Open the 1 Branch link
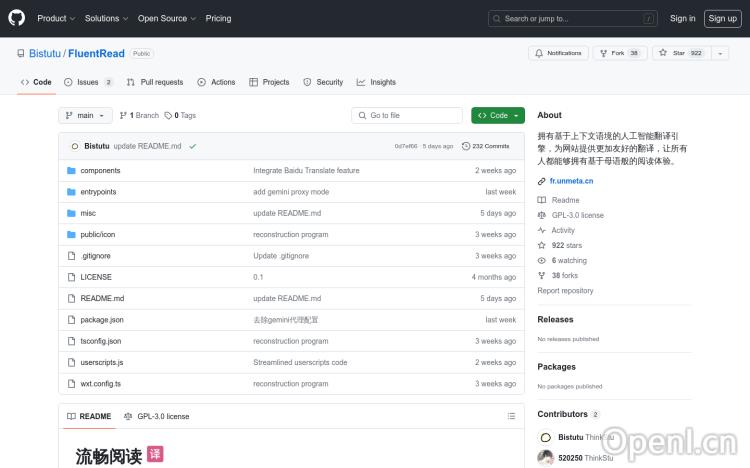 [x=139, y=115]
